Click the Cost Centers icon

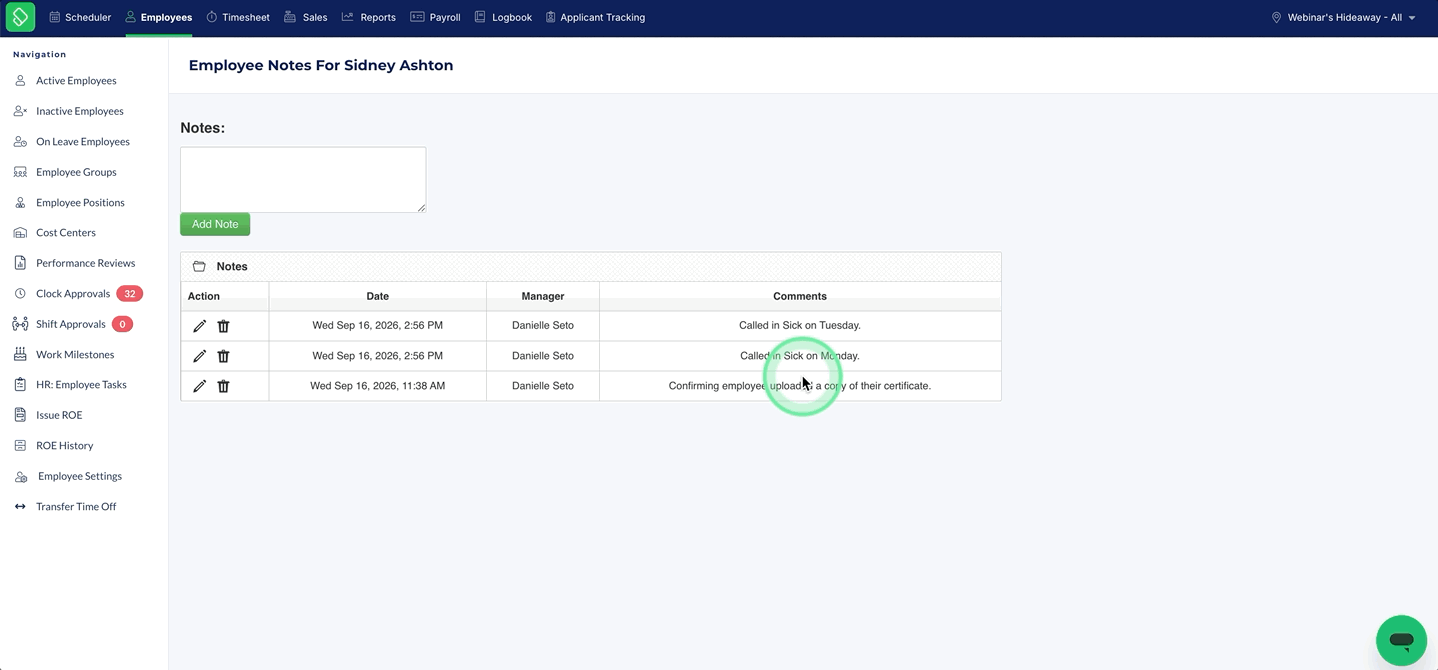point(20,232)
